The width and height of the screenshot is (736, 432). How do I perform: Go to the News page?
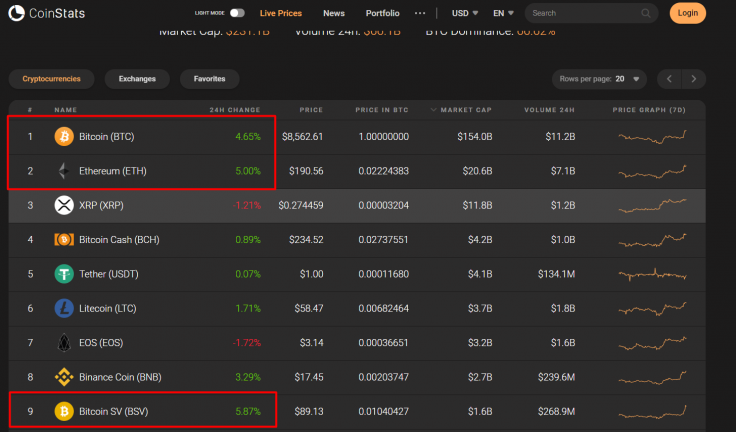[x=334, y=13]
